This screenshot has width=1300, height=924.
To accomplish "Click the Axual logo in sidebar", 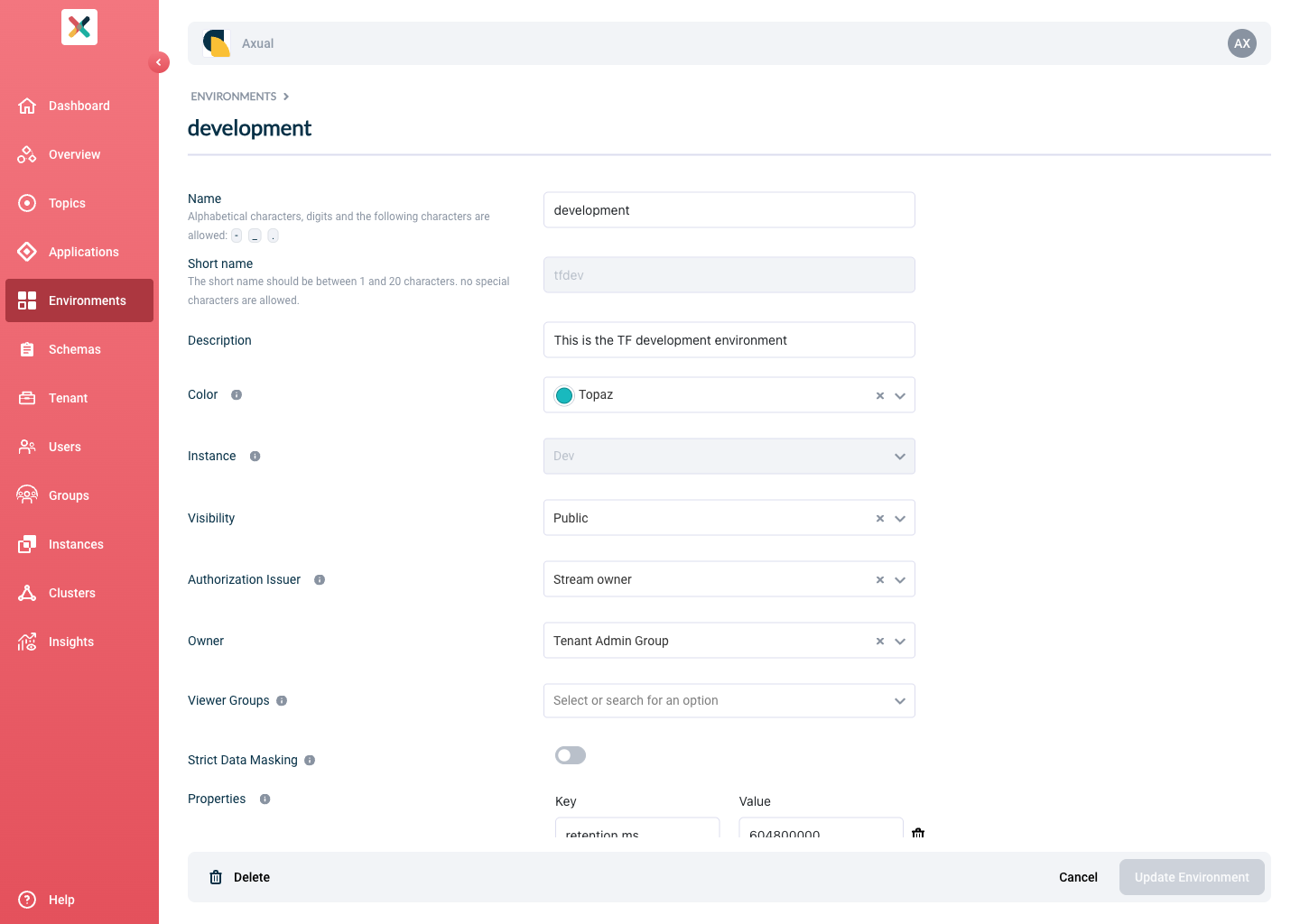I will coord(79,27).
